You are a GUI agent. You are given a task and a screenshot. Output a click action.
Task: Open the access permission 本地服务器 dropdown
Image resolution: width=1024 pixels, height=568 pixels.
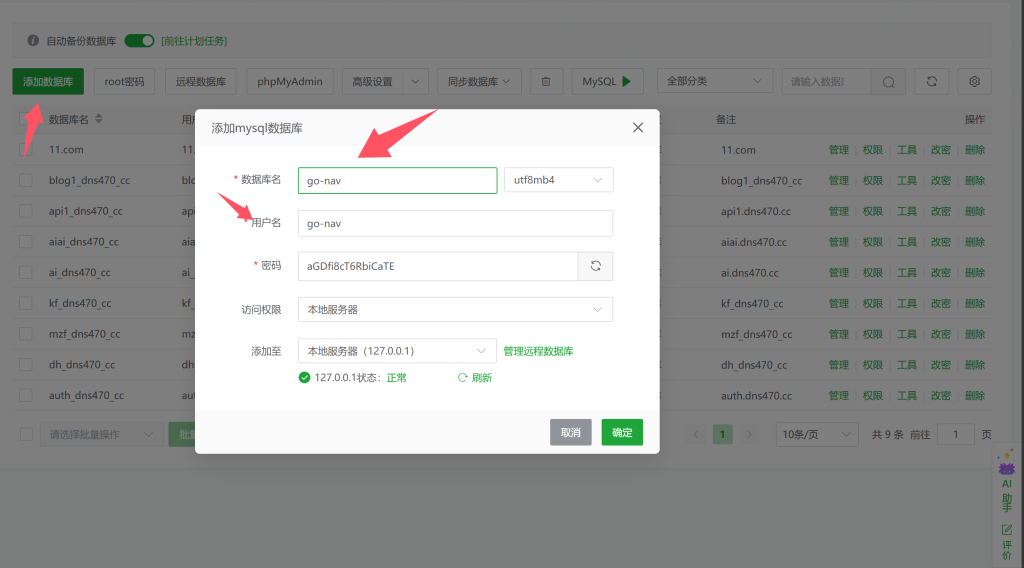coord(455,309)
